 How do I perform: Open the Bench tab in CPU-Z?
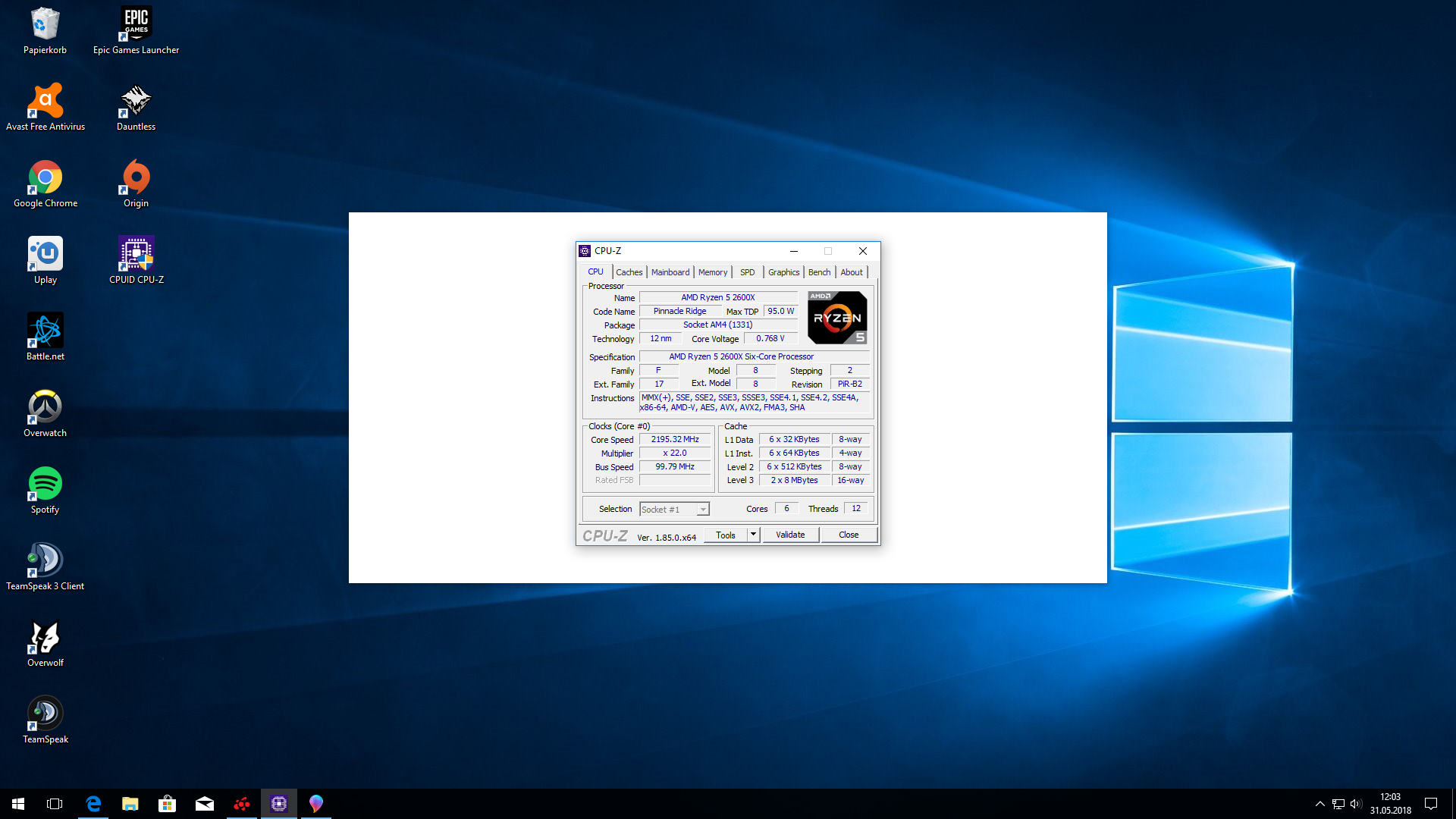[818, 271]
